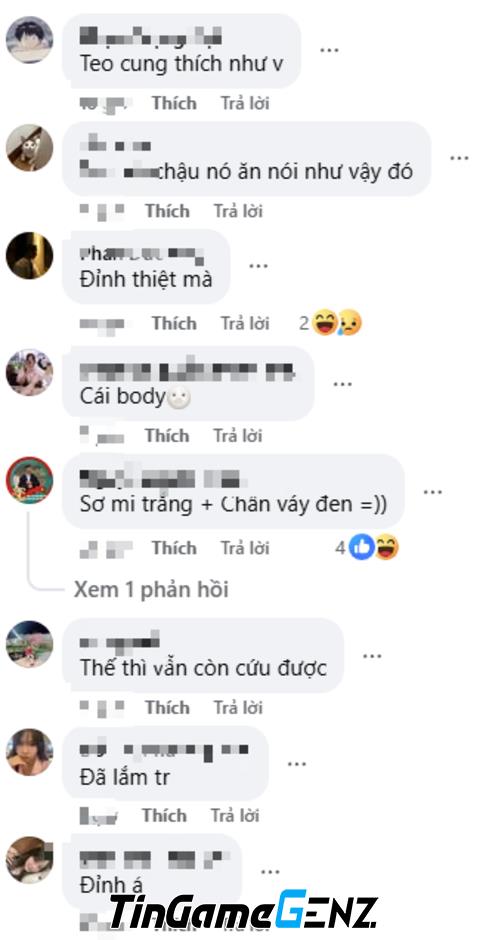The width and height of the screenshot is (486, 940).
Task: Open three-dot menu beside 'Cái body' comment
Action: pyautogui.click(x=342, y=384)
